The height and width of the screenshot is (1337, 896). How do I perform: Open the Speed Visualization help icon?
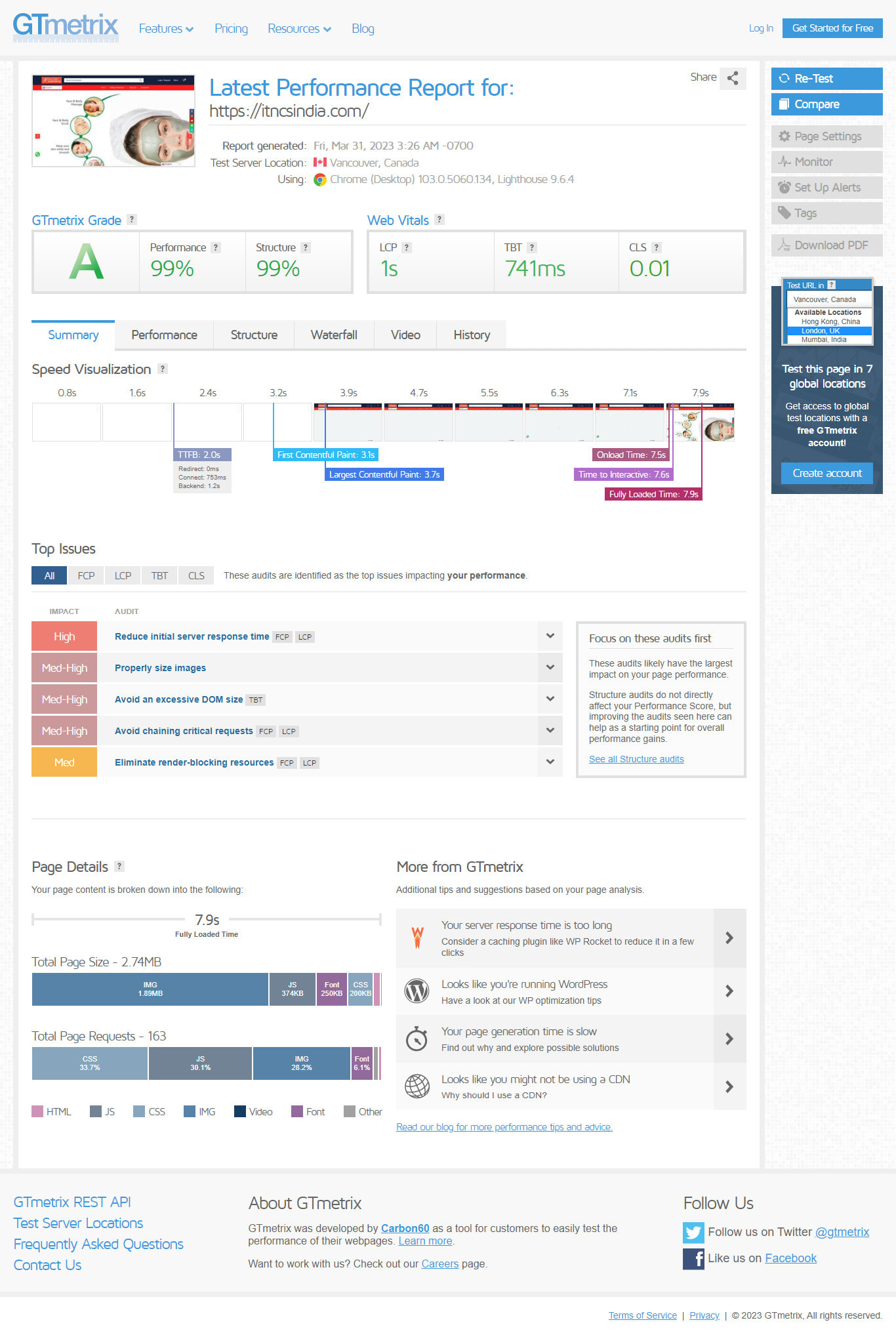[x=163, y=369]
